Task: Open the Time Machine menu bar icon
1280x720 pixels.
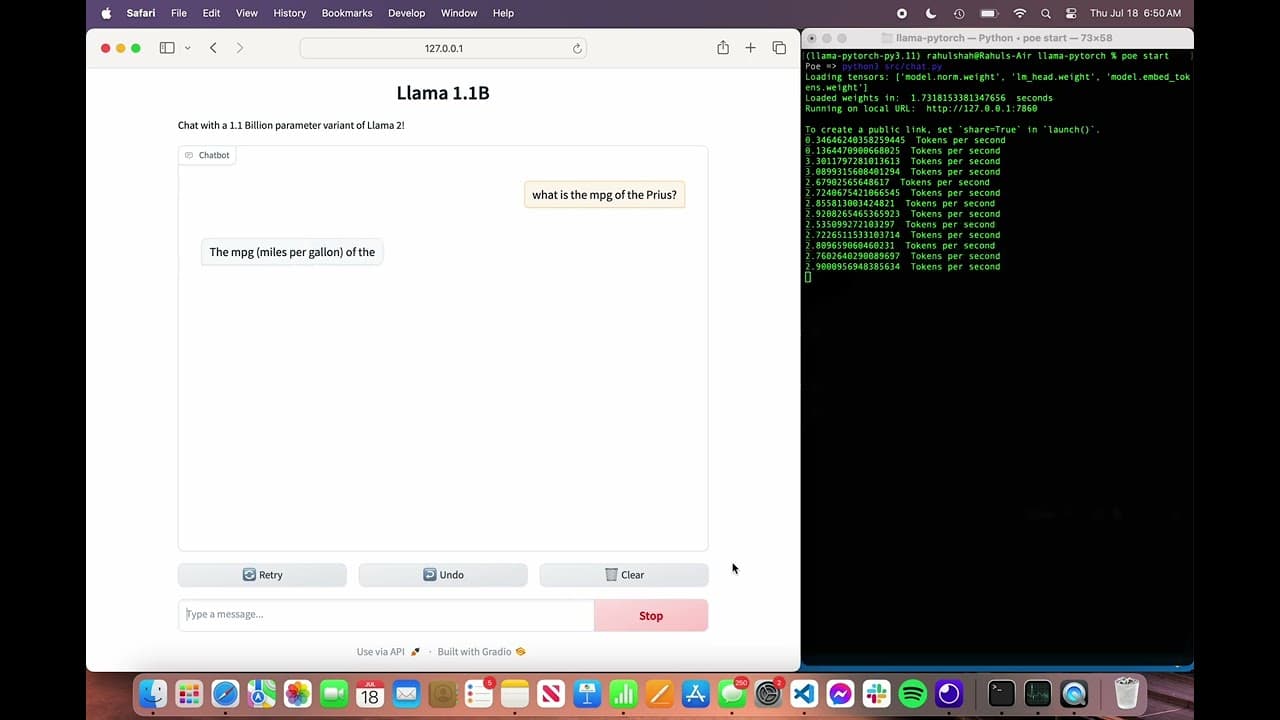Action: [959, 13]
